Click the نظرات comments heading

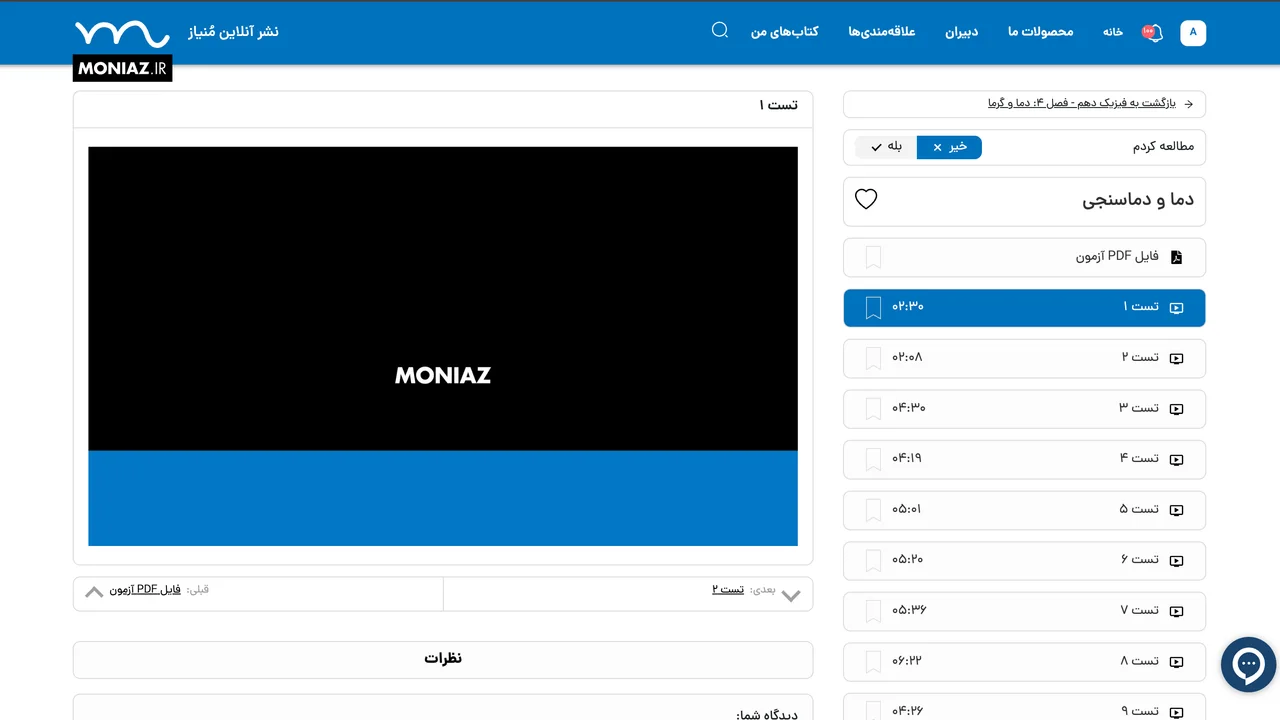443,659
